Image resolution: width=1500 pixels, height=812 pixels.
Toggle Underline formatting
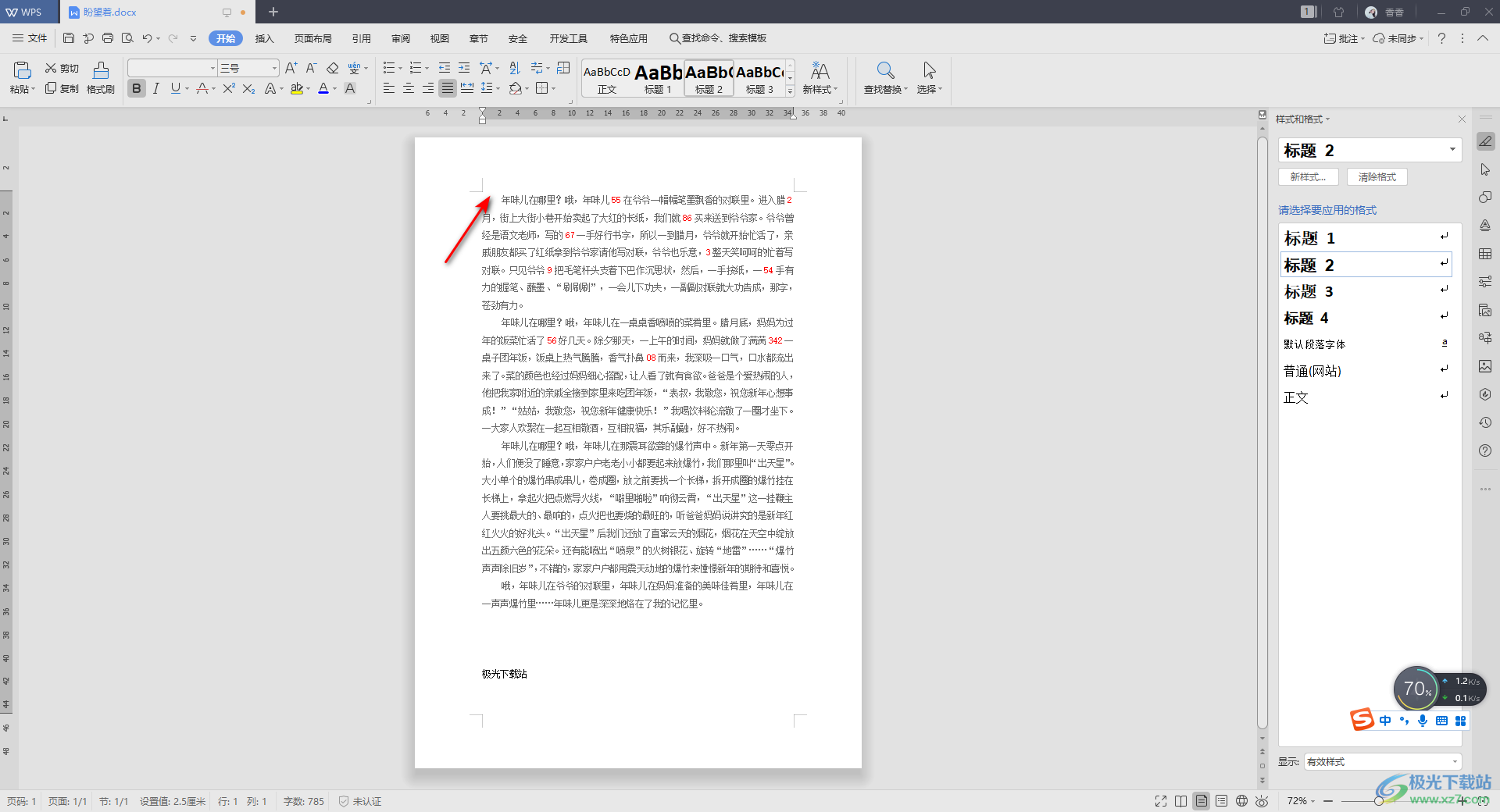coord(175,88)
